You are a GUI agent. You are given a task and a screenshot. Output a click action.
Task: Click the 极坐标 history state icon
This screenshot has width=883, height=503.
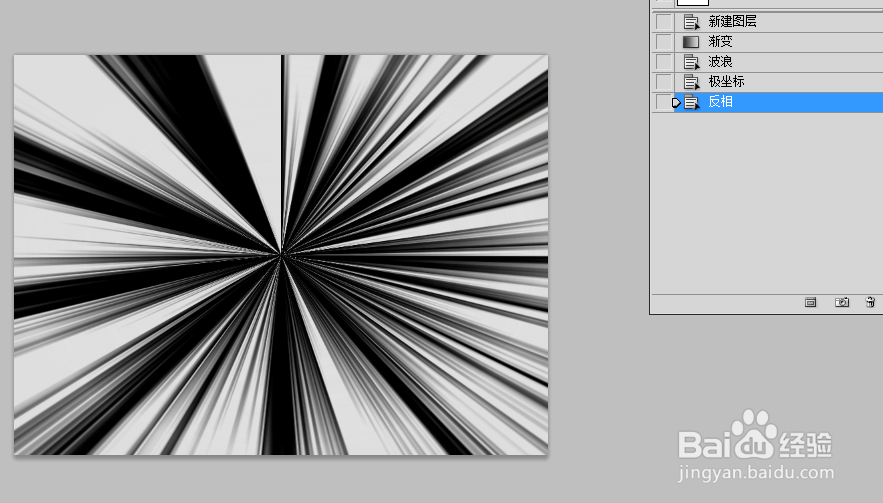tap(691, 82)
